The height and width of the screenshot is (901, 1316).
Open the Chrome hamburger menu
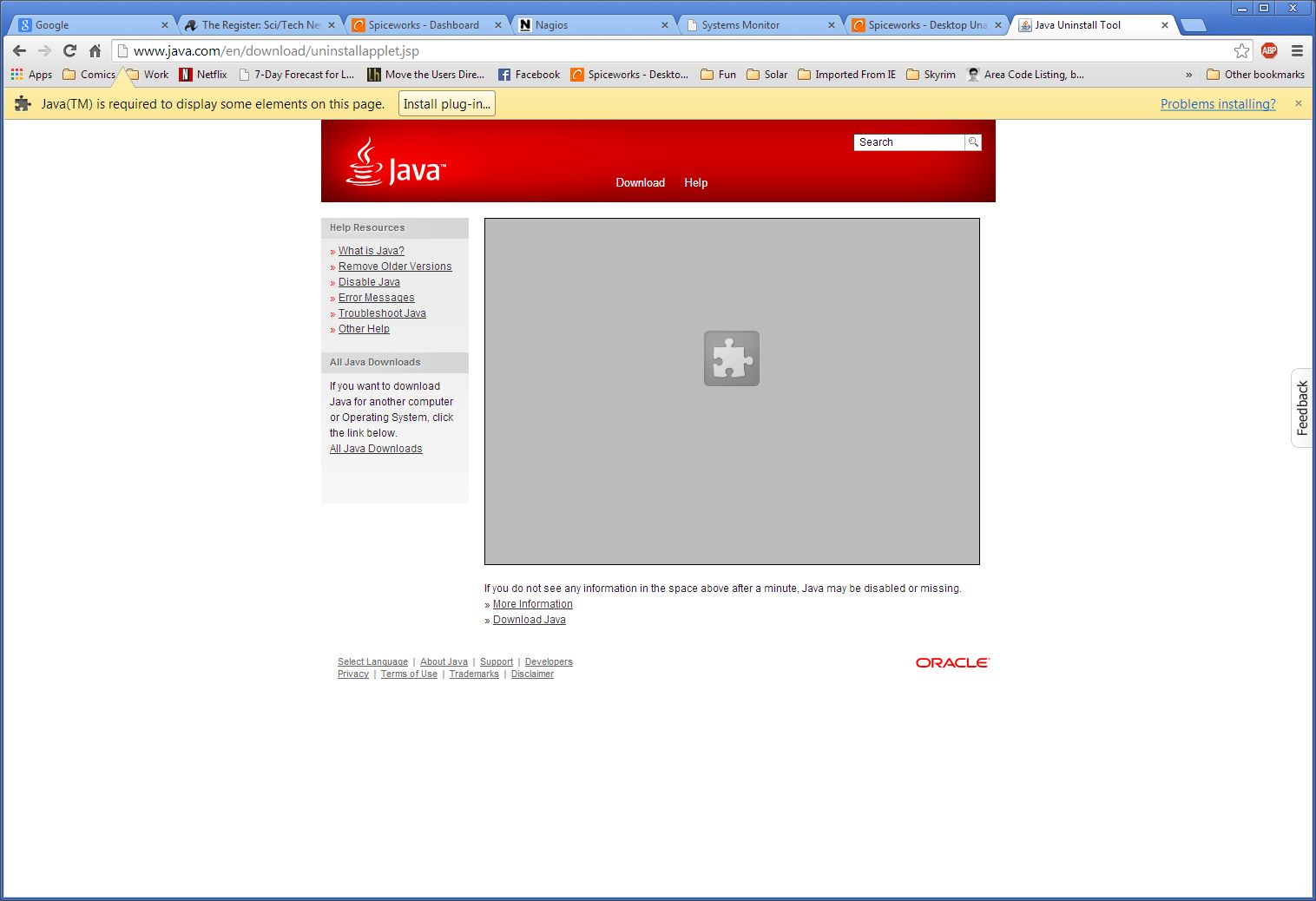(x=1297, y=51)
